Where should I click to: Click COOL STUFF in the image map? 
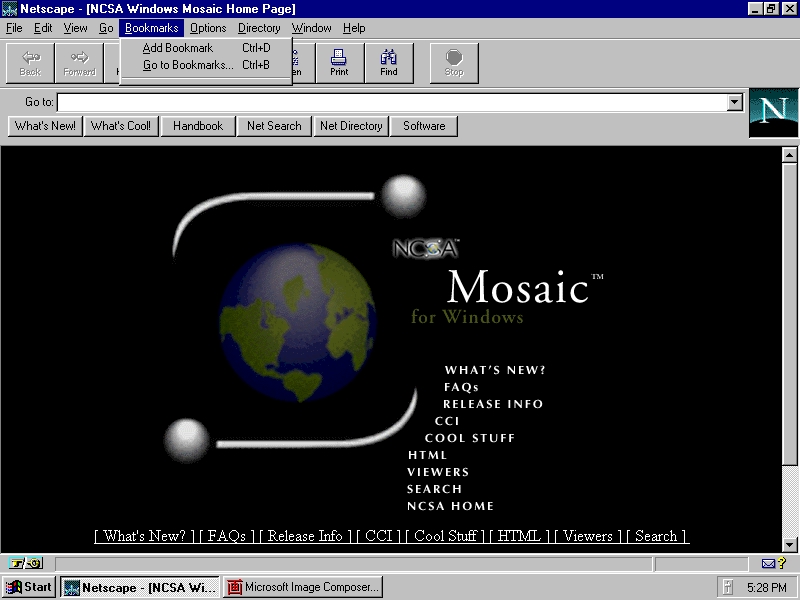(470, 438)
